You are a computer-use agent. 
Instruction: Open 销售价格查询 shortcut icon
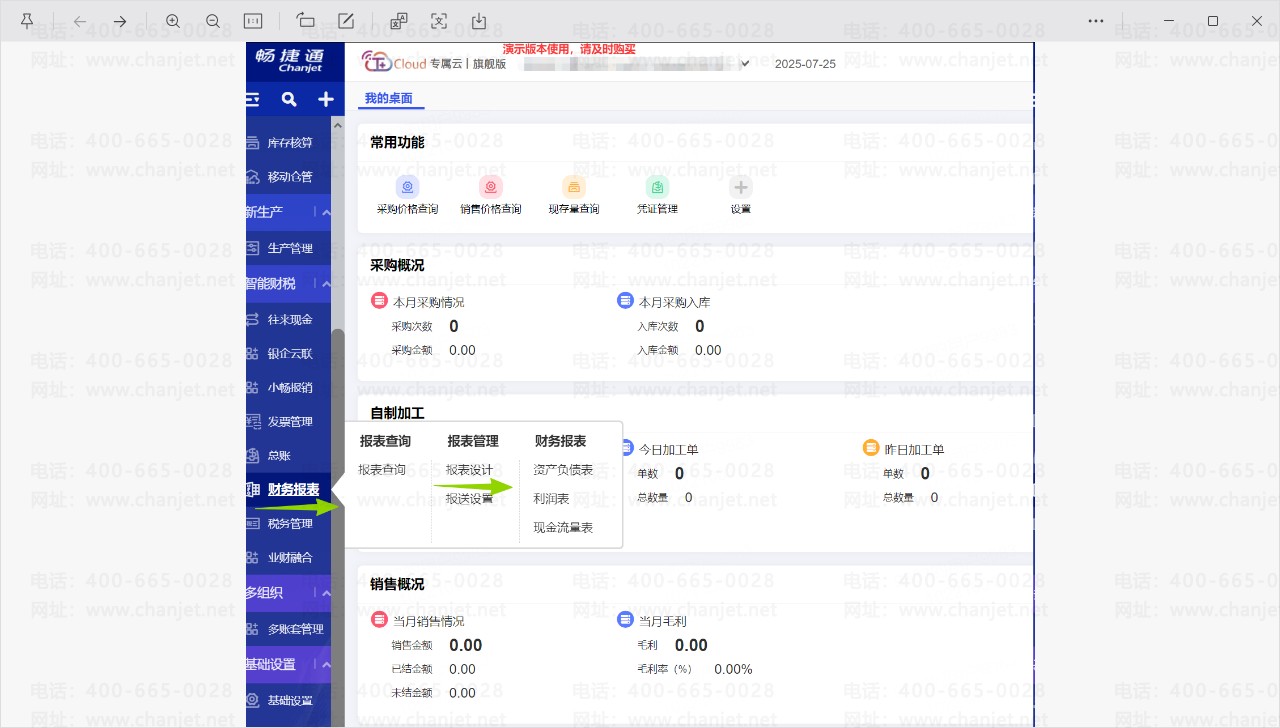490,186
